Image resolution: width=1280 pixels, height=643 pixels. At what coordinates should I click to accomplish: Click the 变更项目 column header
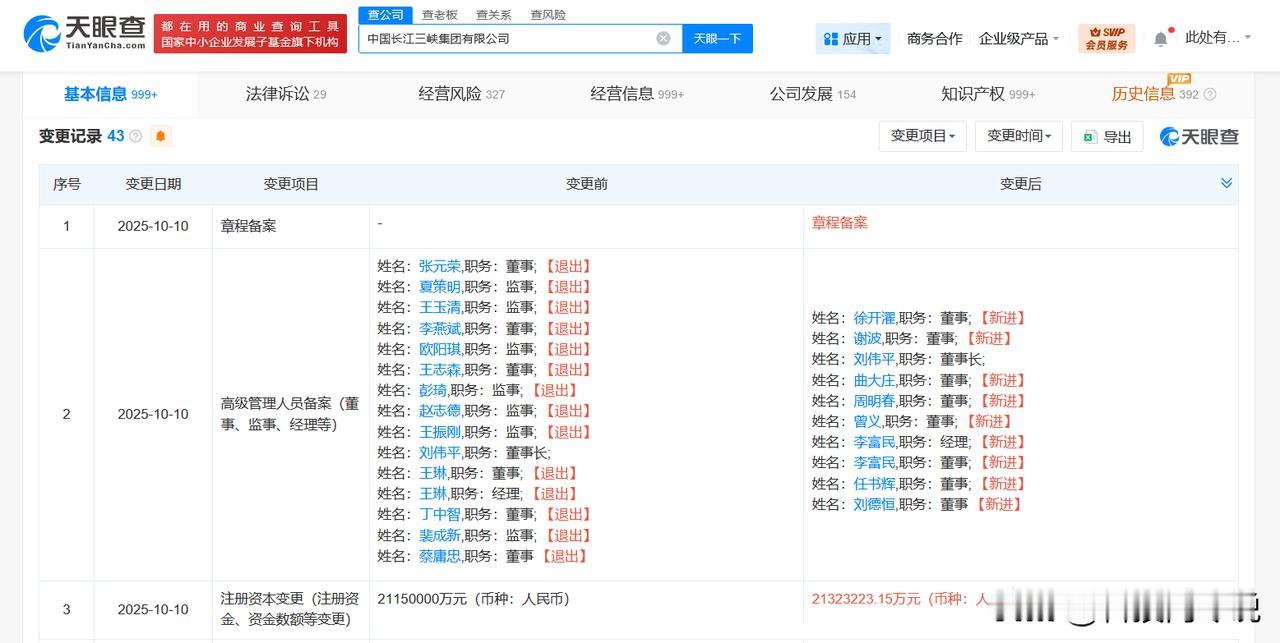[x=291, y=184]
